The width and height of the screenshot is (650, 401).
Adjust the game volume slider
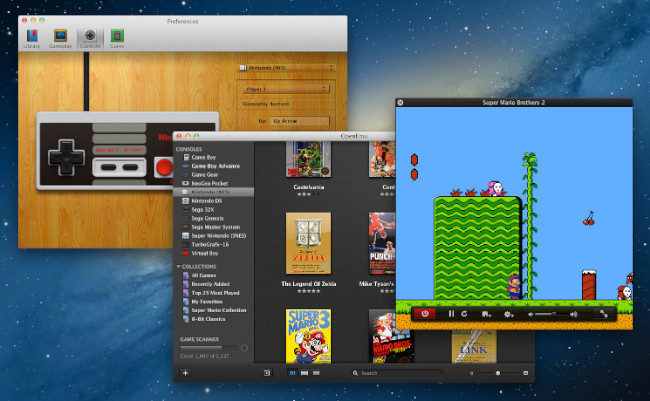pyautogui.click(x=551, y=314)
